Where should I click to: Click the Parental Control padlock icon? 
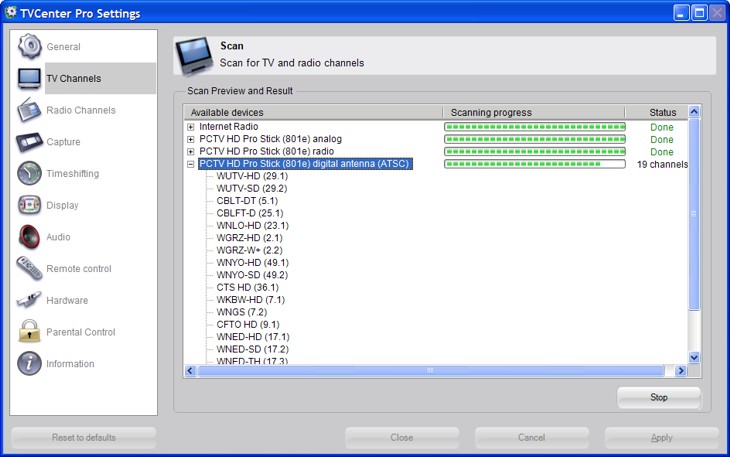(29, 331)
